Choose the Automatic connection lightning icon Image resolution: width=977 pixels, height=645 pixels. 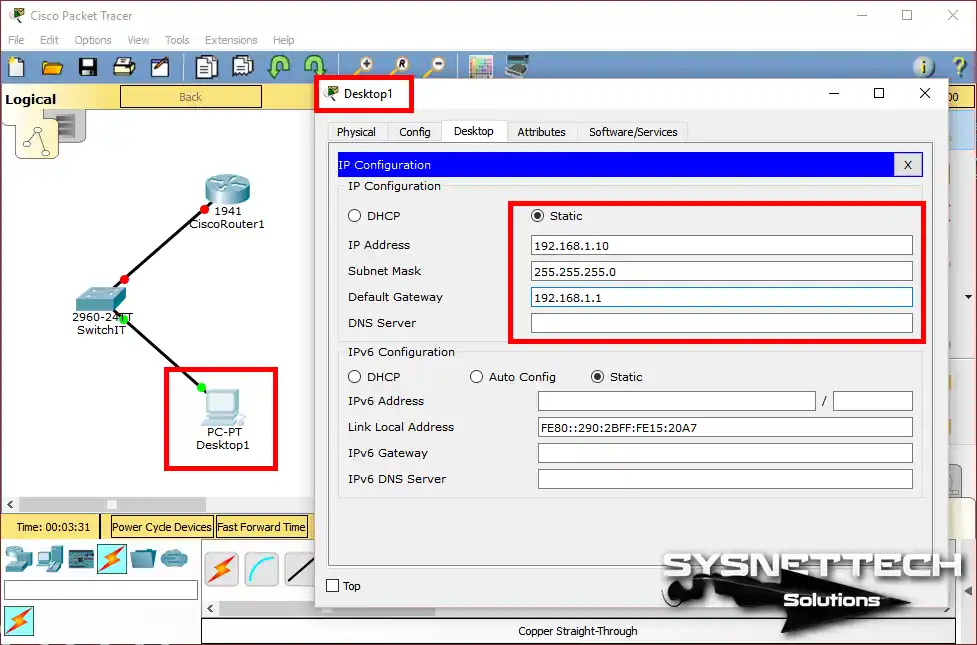[x=221, y=567]
